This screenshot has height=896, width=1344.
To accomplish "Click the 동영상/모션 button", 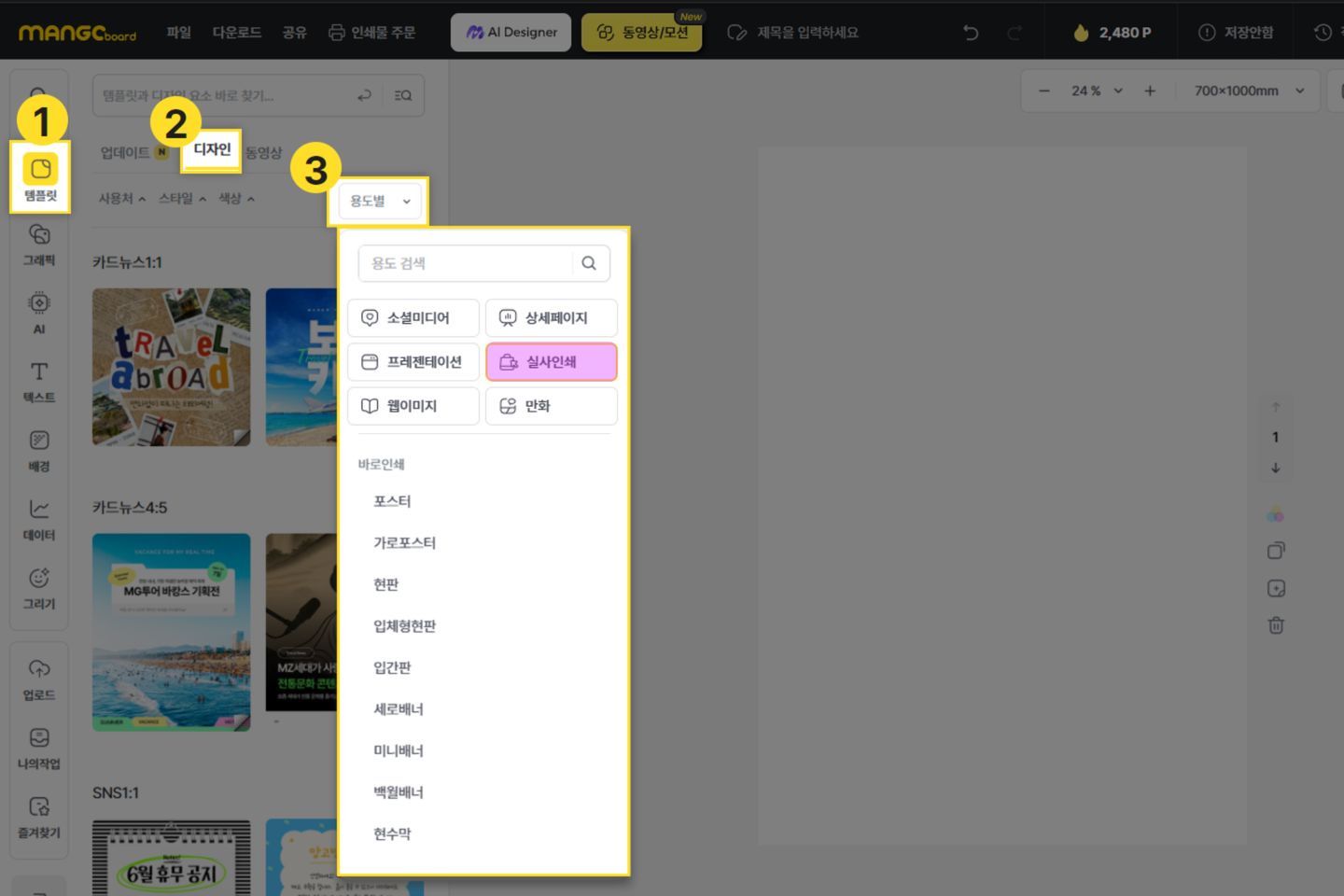I will point(642,33).
